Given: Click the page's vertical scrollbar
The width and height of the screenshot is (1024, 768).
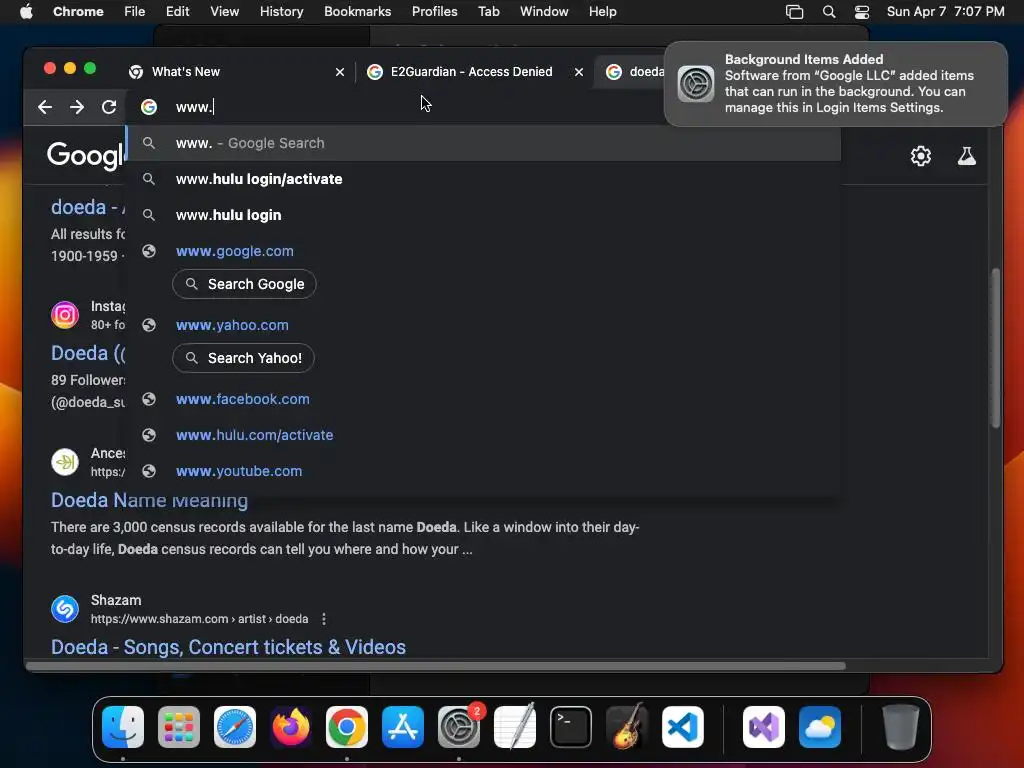Looking at the screenshot, I should pos(995,347).
